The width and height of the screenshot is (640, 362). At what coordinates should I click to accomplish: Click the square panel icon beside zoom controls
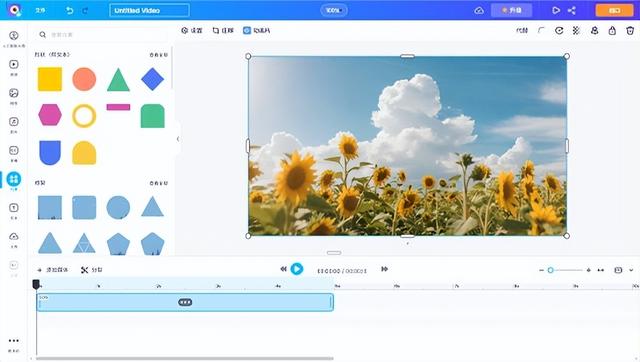(618, 270)
